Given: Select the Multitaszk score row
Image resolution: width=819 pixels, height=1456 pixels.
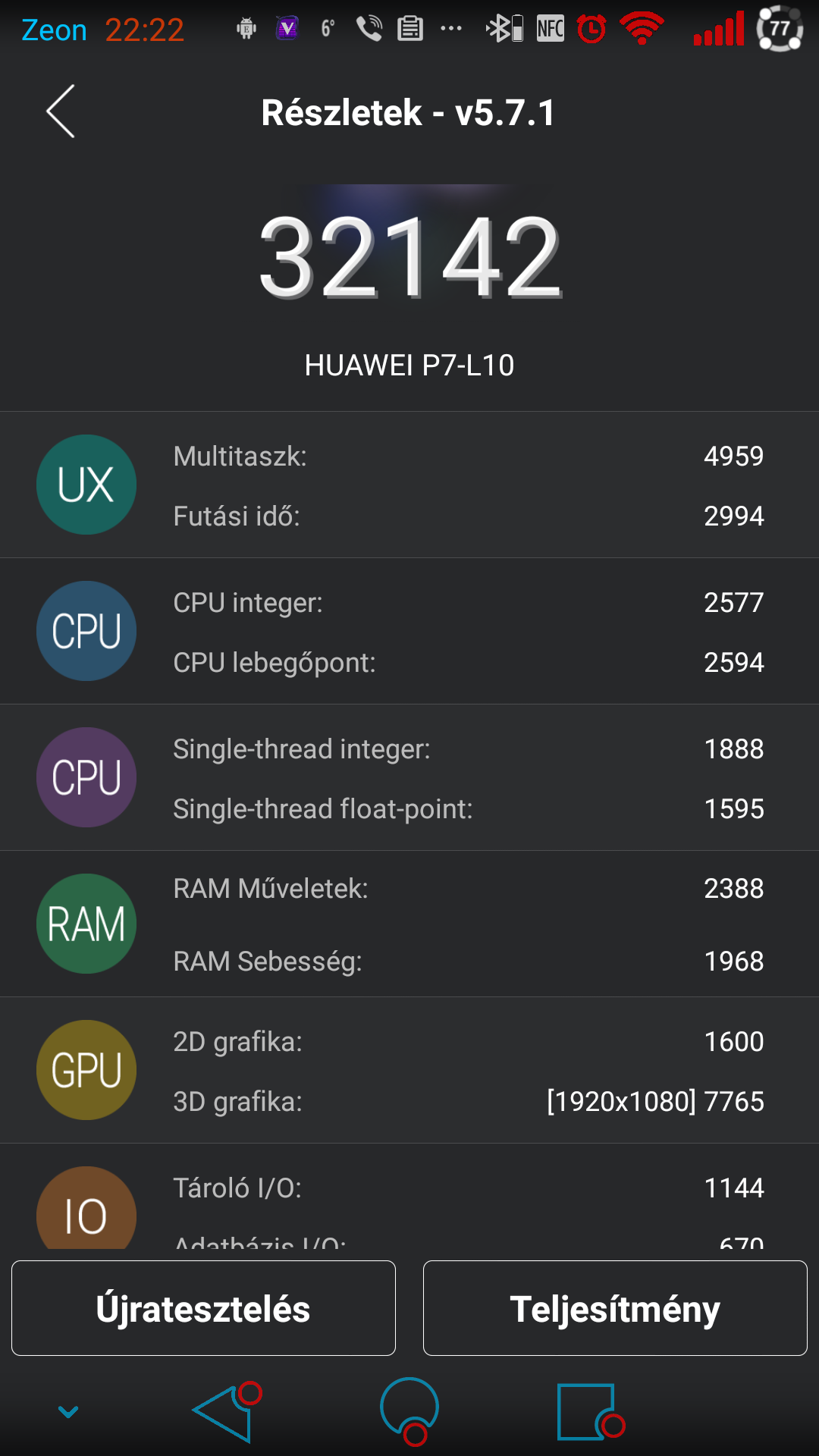Looking at the screenshot, I should tap(469, 456).
